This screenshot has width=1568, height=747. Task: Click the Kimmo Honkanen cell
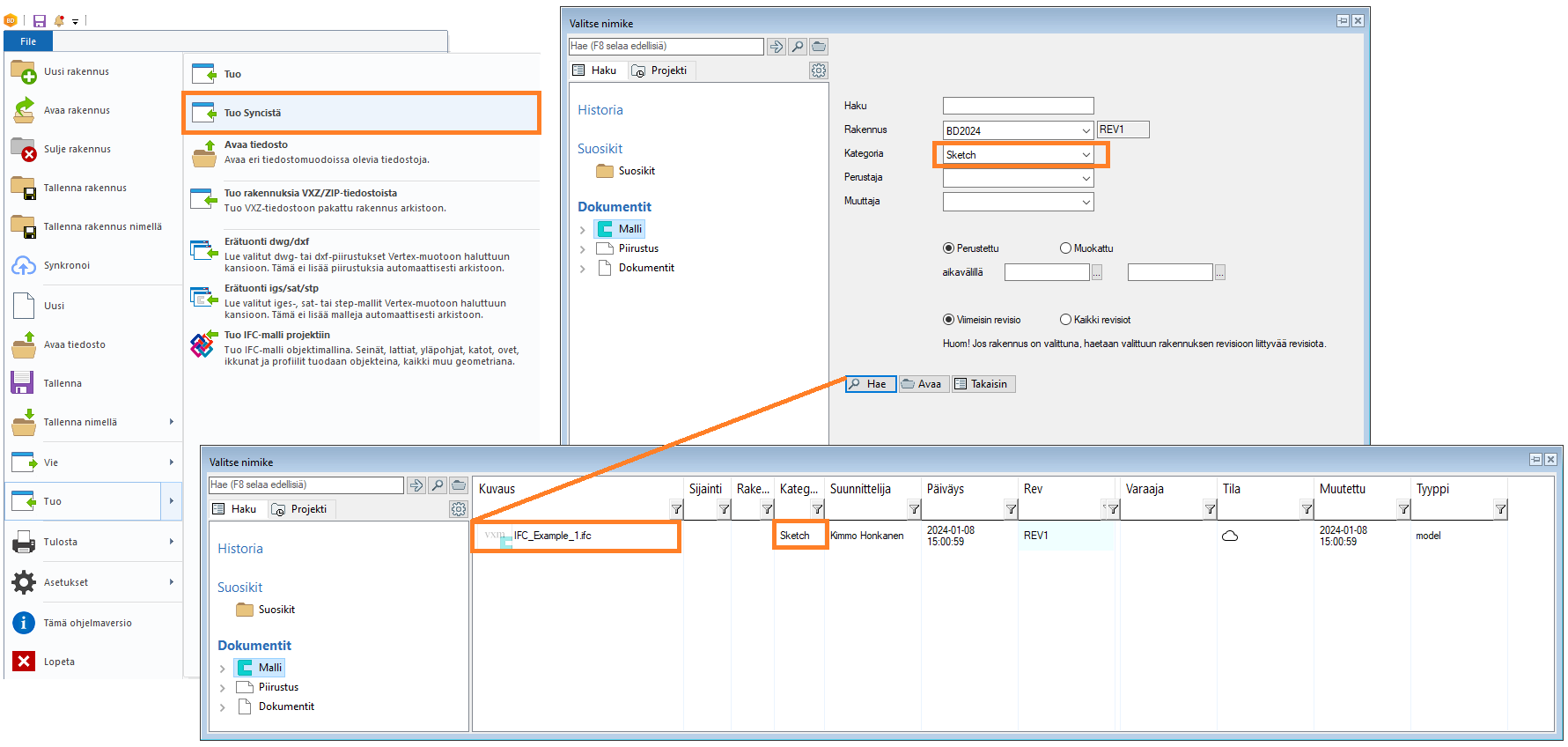867,536
